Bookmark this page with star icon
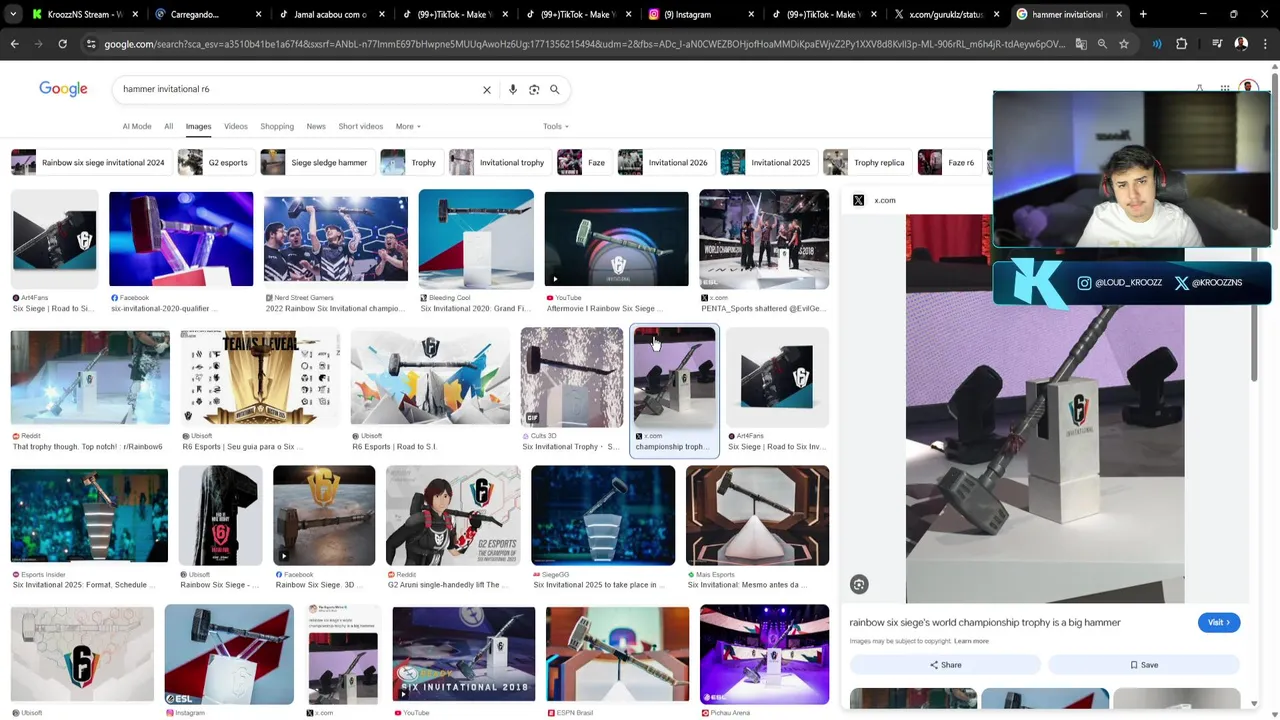 click(x=1124, y=44)
